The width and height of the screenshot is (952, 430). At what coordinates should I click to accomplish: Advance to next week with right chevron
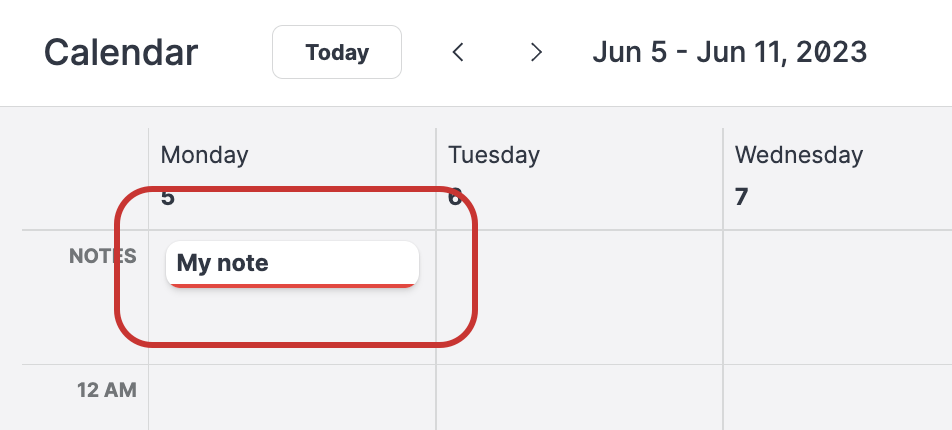click(536, 52)
